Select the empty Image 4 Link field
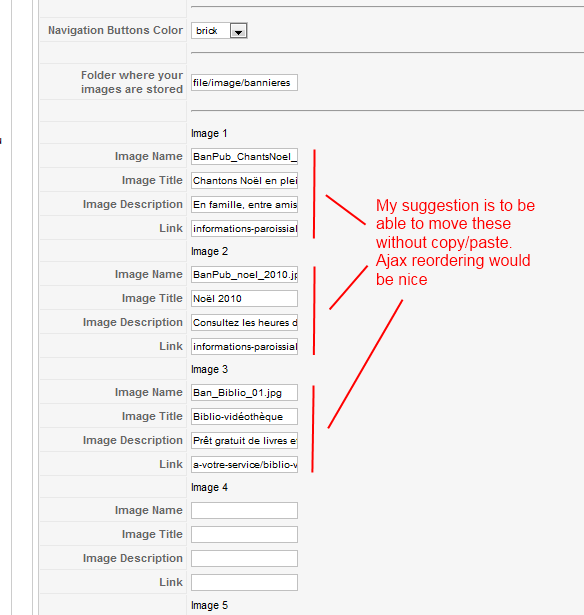The image size is (584, 615). click(244, 582)
